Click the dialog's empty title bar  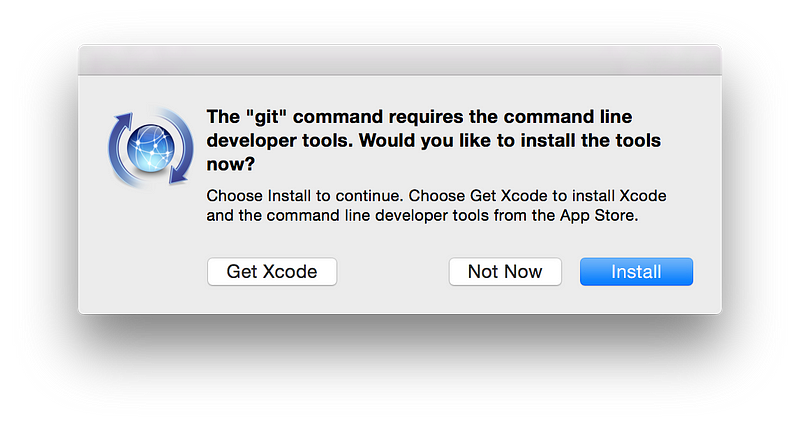[400, 59]
